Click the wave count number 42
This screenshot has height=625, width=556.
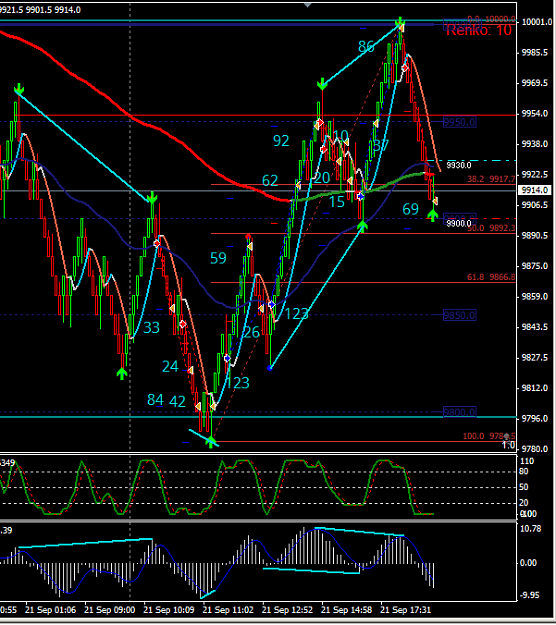[177, 402]
